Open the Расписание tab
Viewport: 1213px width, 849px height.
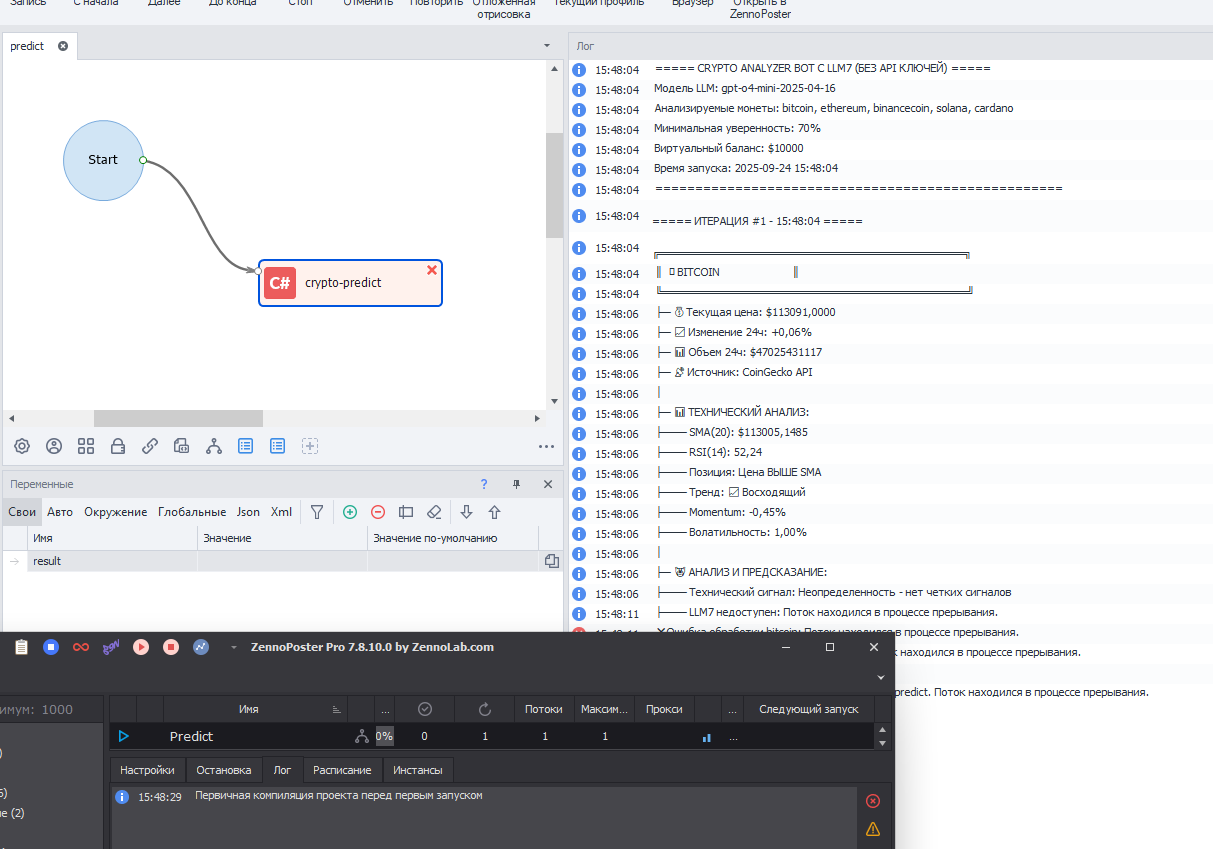pos(342,770)
